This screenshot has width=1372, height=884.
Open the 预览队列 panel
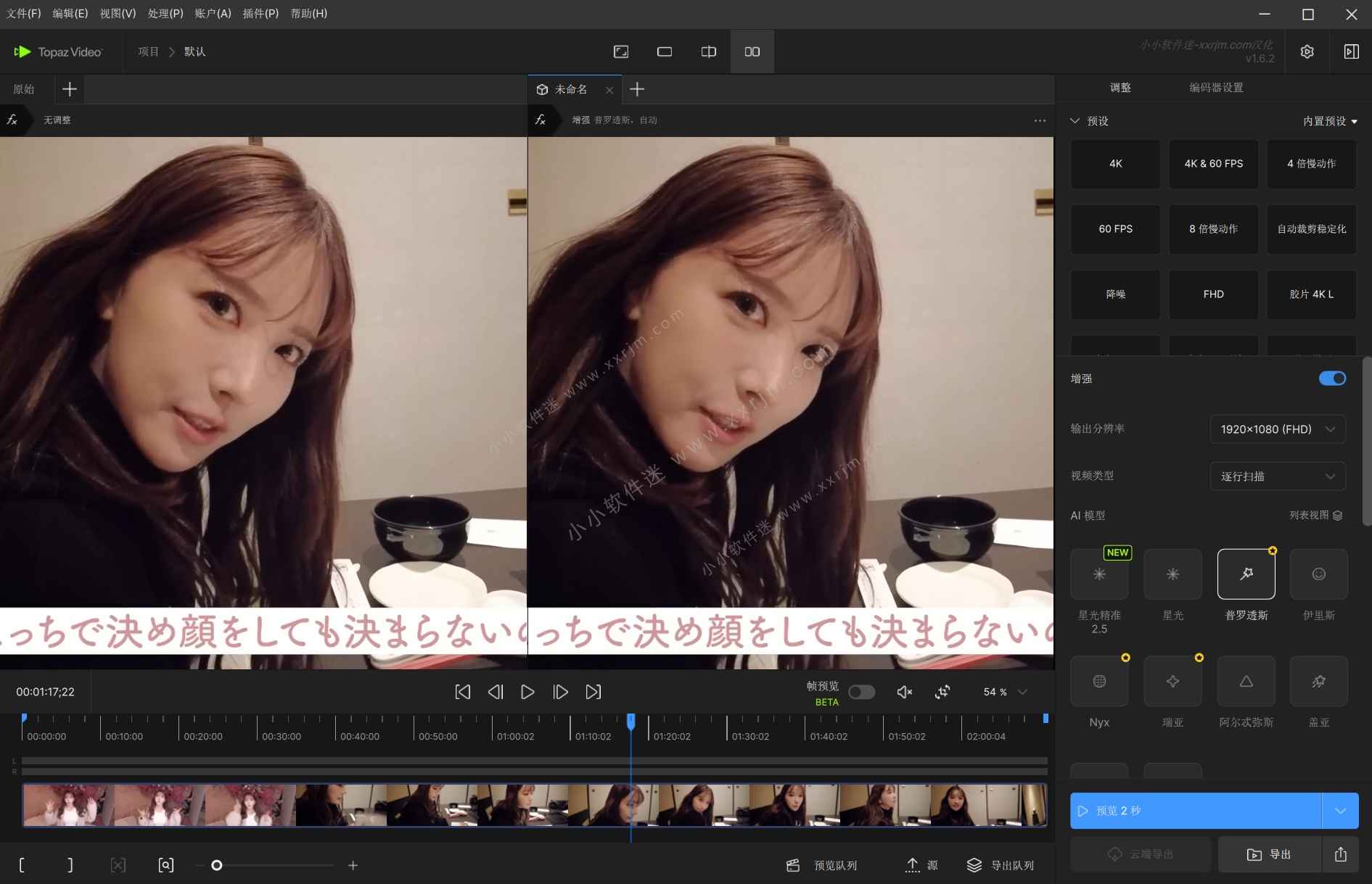(821, 865)
